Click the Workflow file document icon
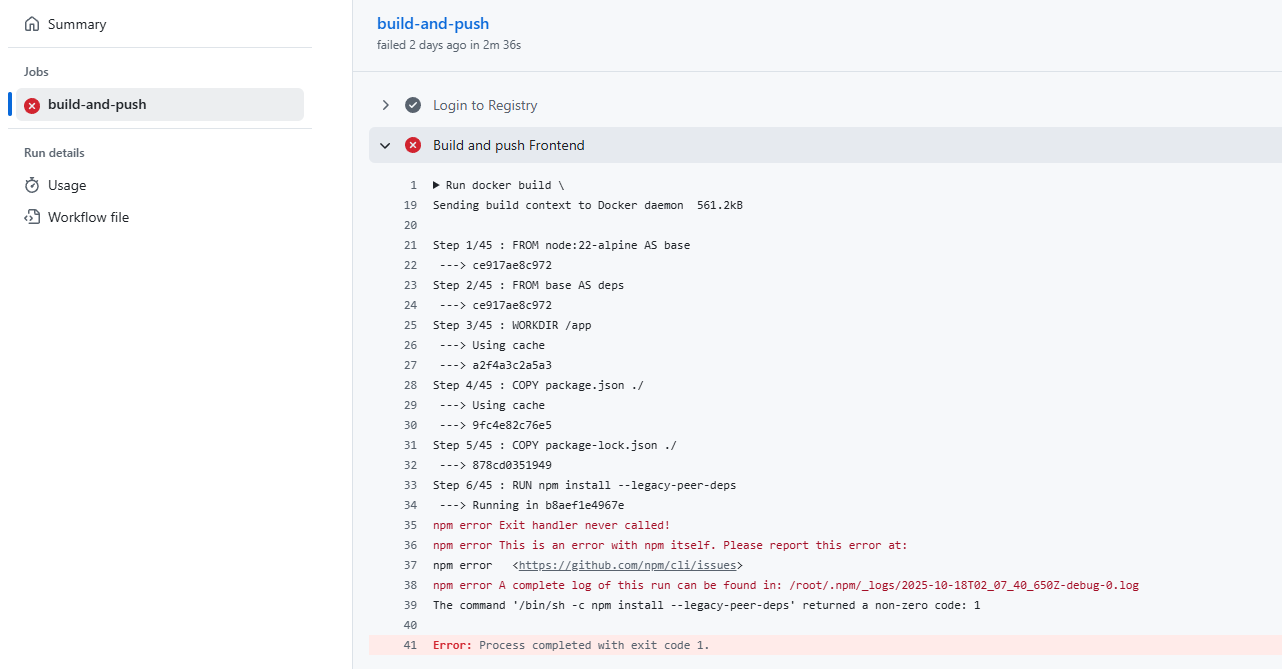1282x669 pixels. pos(33,216)
